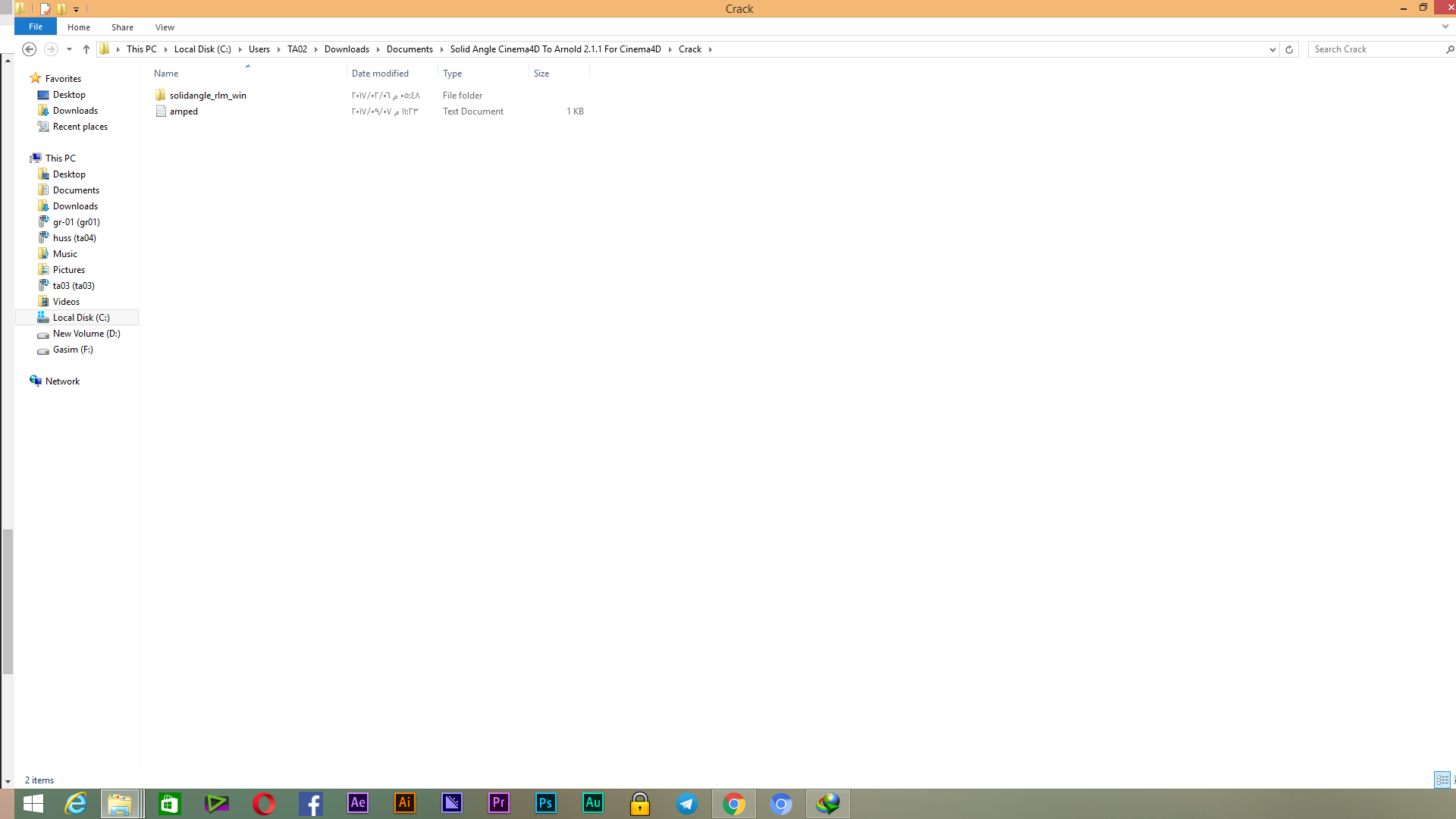Open Documents under This PC
The height and width of the screenshot is (819, 1456).
coord(76,190)
